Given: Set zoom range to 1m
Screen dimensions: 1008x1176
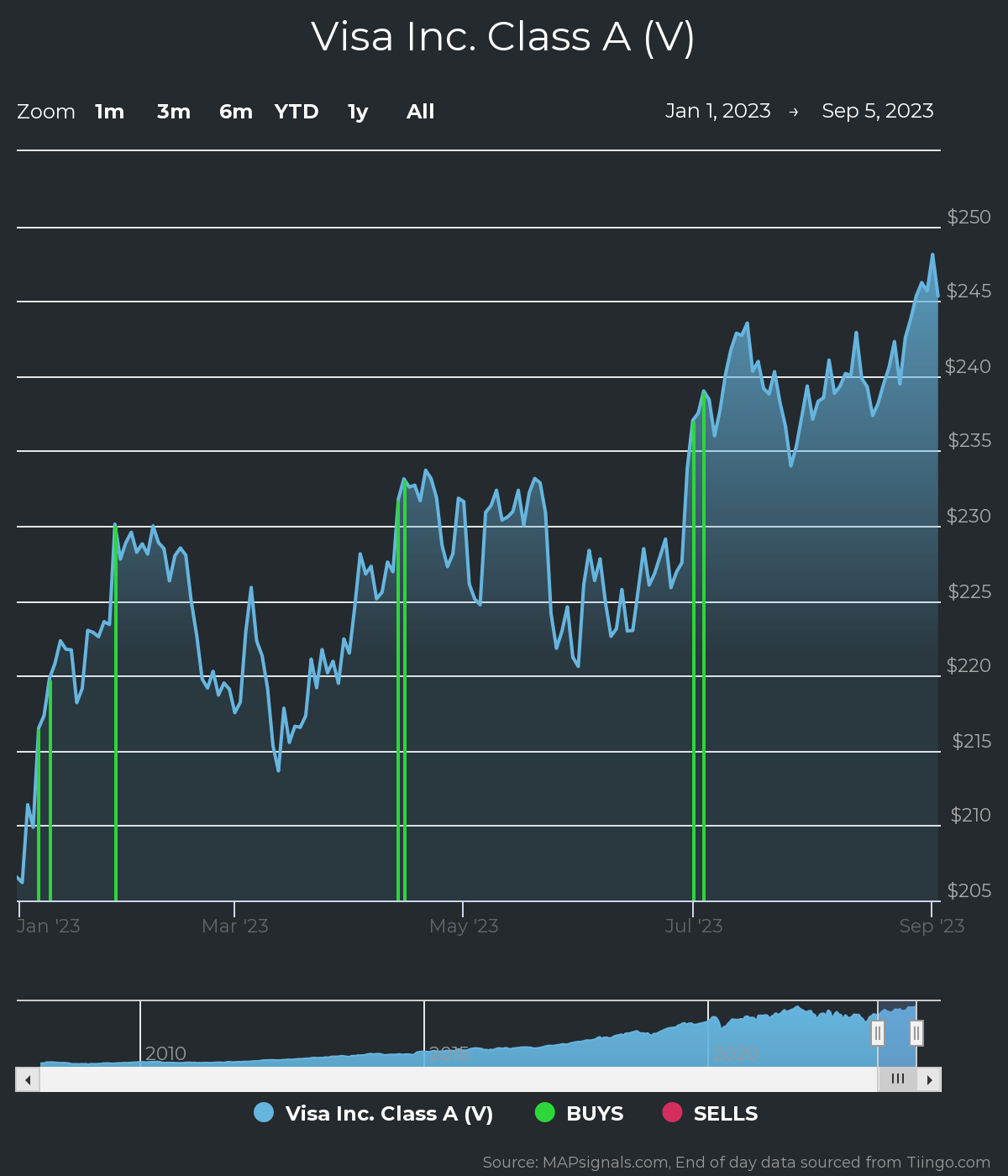Looking at the screenshot, I should coord(109,112).
